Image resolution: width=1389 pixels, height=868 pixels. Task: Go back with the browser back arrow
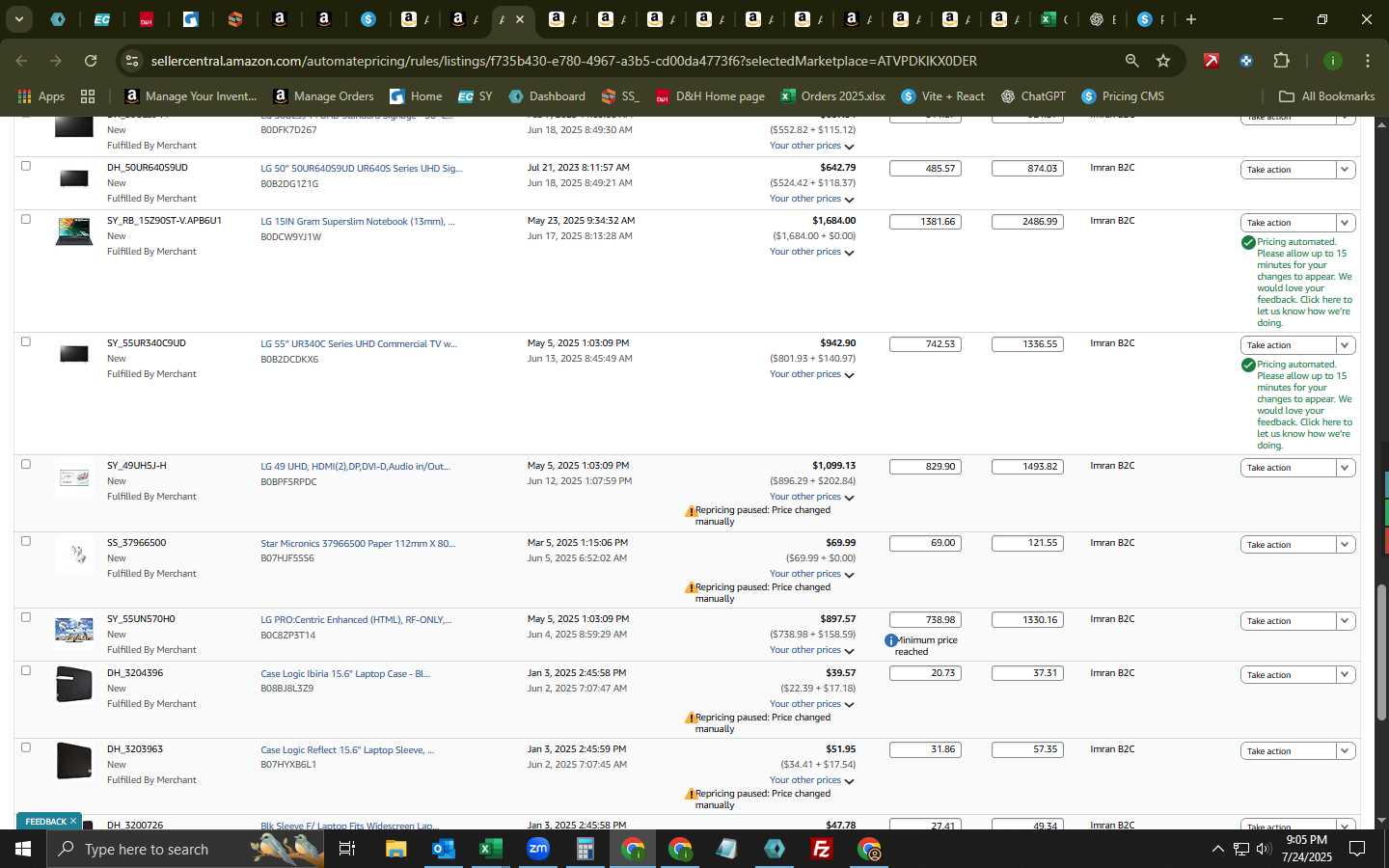click(x=21, y=61)
